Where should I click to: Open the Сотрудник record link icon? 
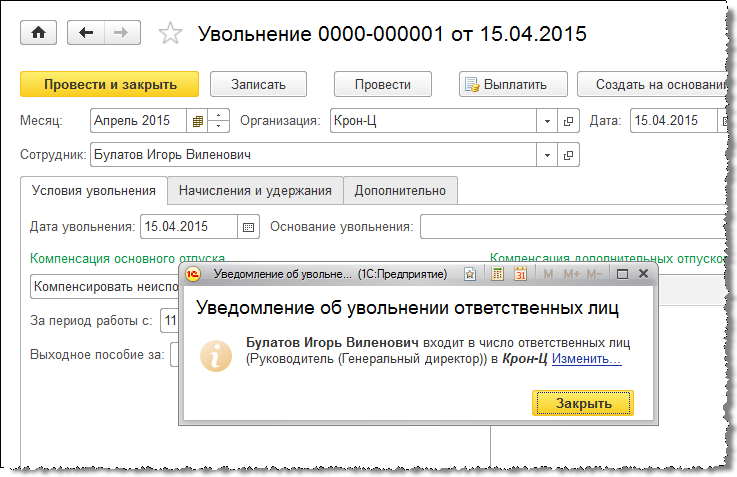(x=569, y=155)
